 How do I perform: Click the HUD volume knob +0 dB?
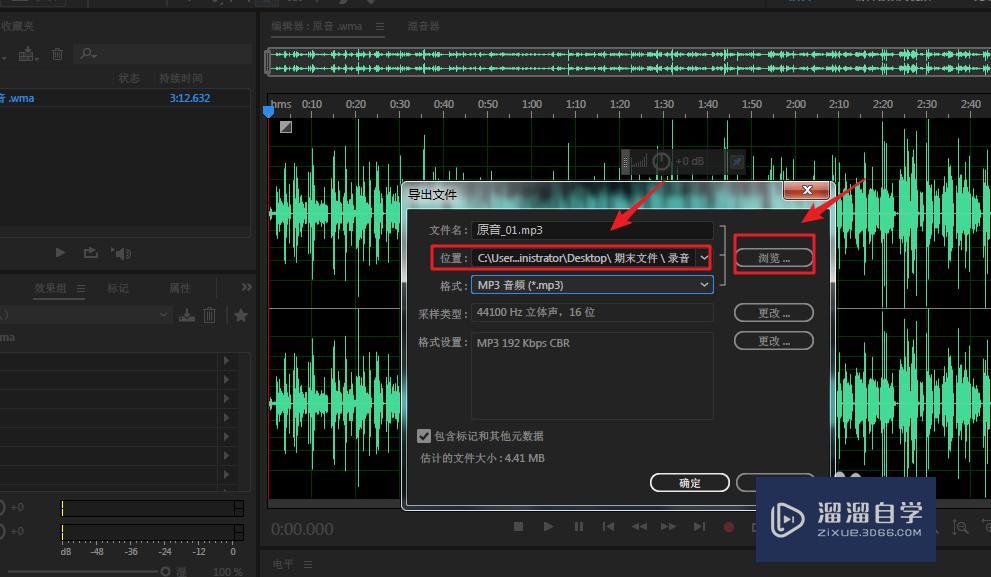(661, 162)
